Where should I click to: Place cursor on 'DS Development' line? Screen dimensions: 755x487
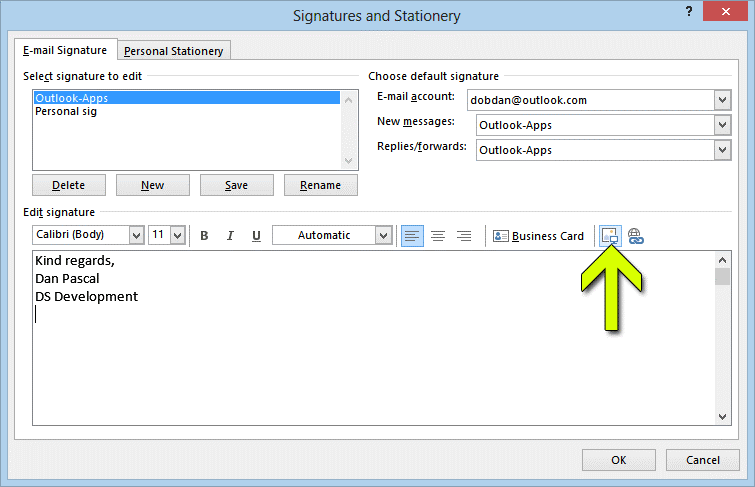pos(86,296)
